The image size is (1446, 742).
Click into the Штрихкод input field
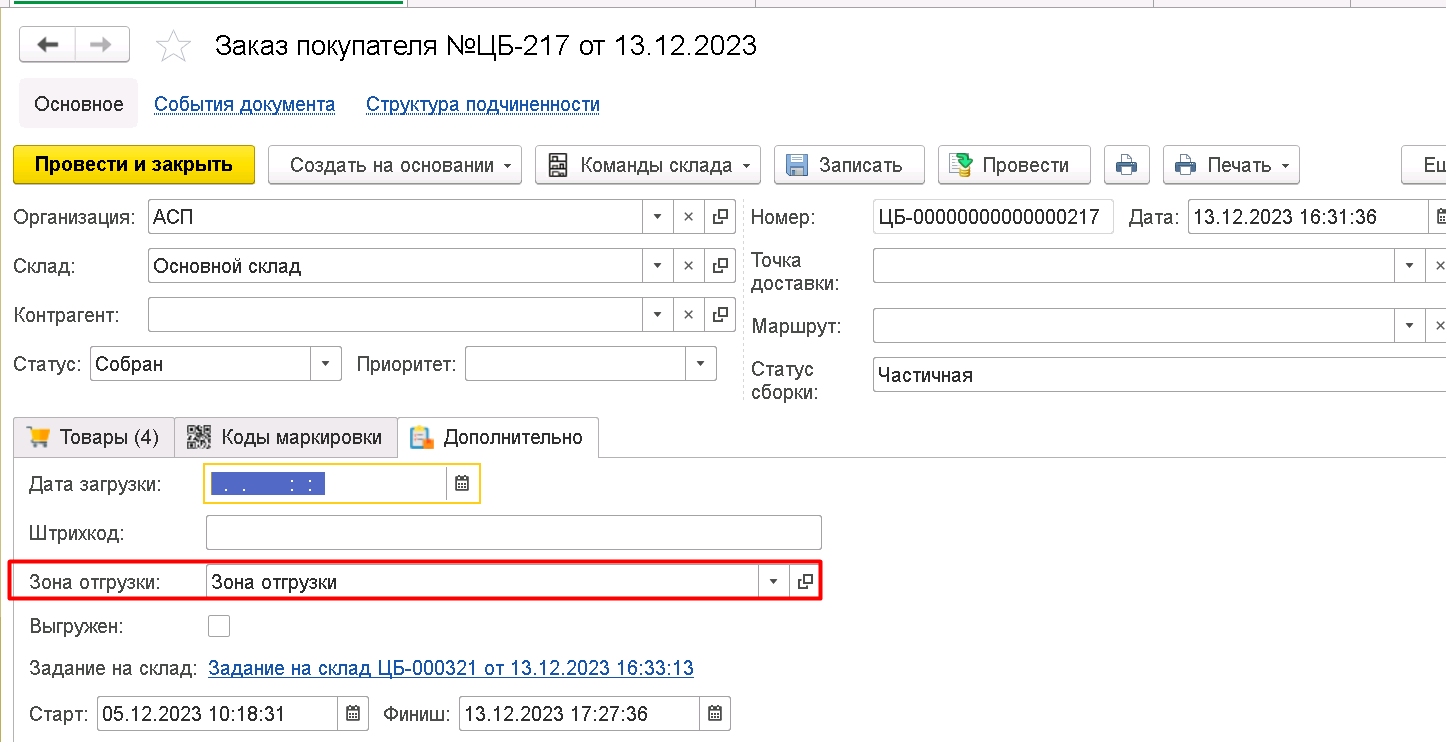point(514,533)
